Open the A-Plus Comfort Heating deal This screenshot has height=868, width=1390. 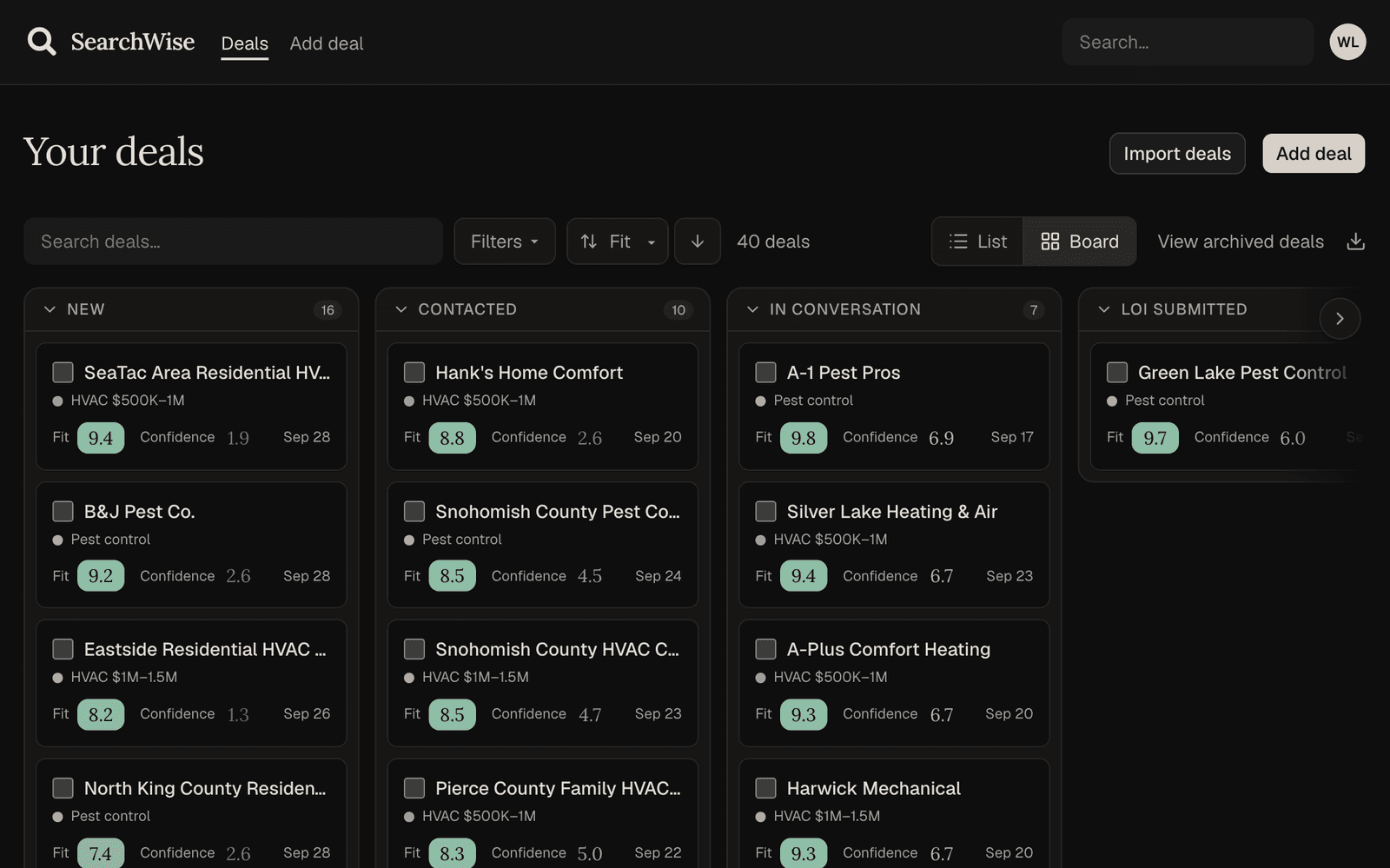click(889, 649)
